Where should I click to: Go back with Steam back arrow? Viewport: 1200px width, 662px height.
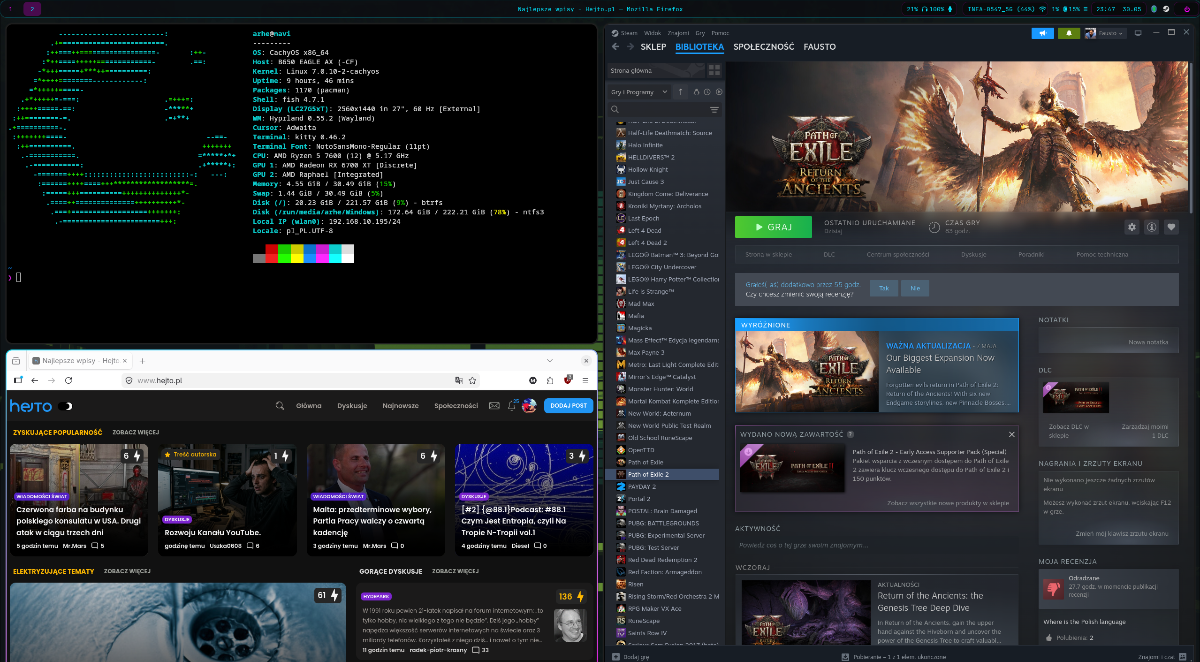(x=616, y=46)
